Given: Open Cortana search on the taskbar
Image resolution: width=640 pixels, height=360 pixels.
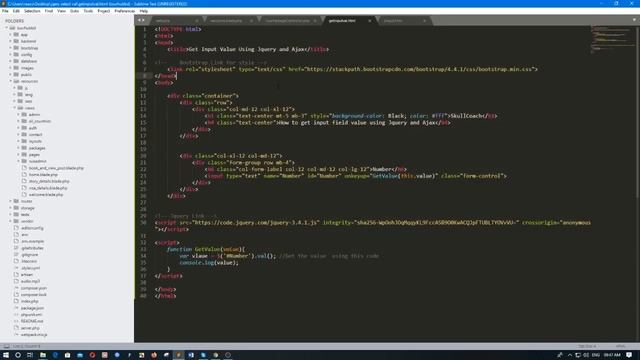Looking at the screenshot, I should (18, 355).
